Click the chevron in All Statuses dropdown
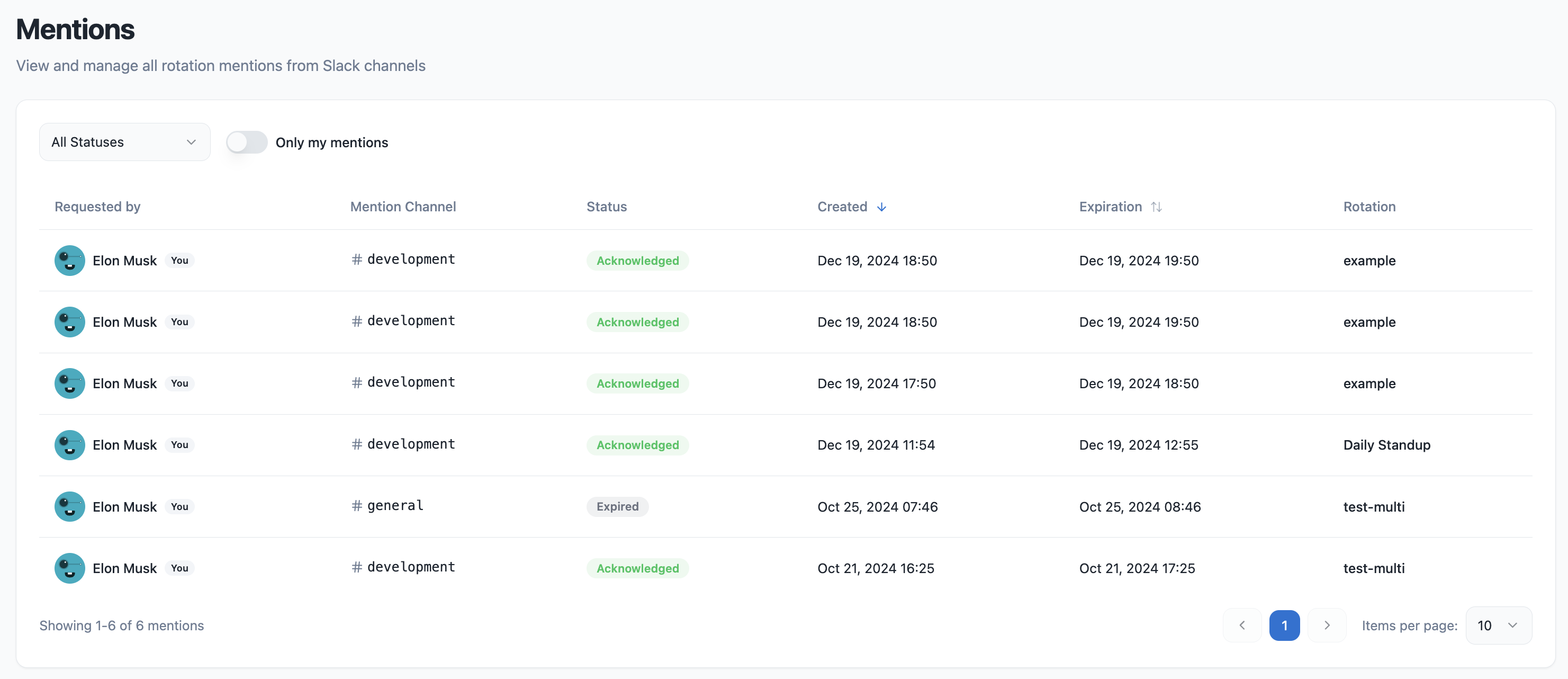 [191, 142]
